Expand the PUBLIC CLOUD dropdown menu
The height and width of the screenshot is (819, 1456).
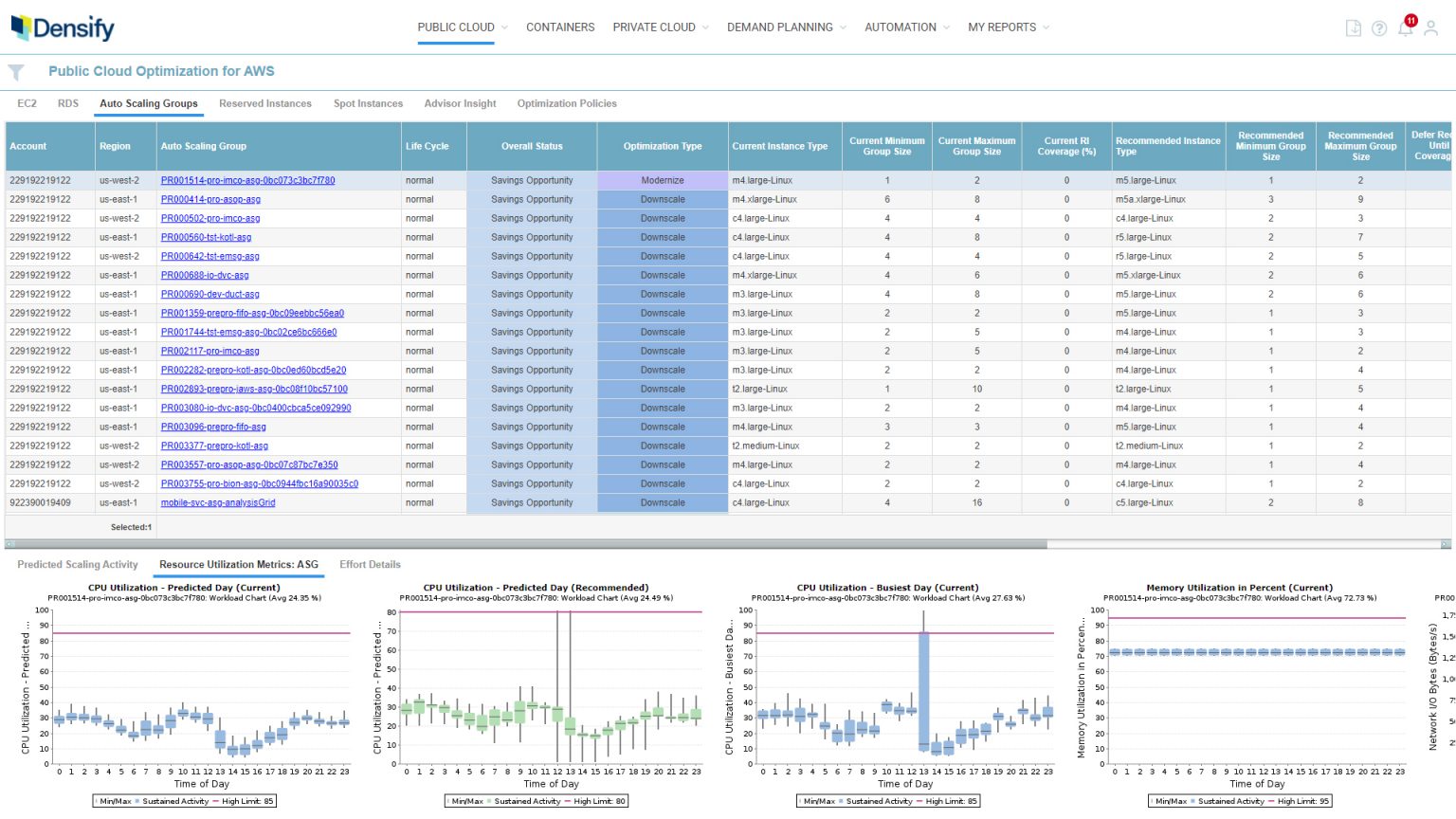click(462, 27)
